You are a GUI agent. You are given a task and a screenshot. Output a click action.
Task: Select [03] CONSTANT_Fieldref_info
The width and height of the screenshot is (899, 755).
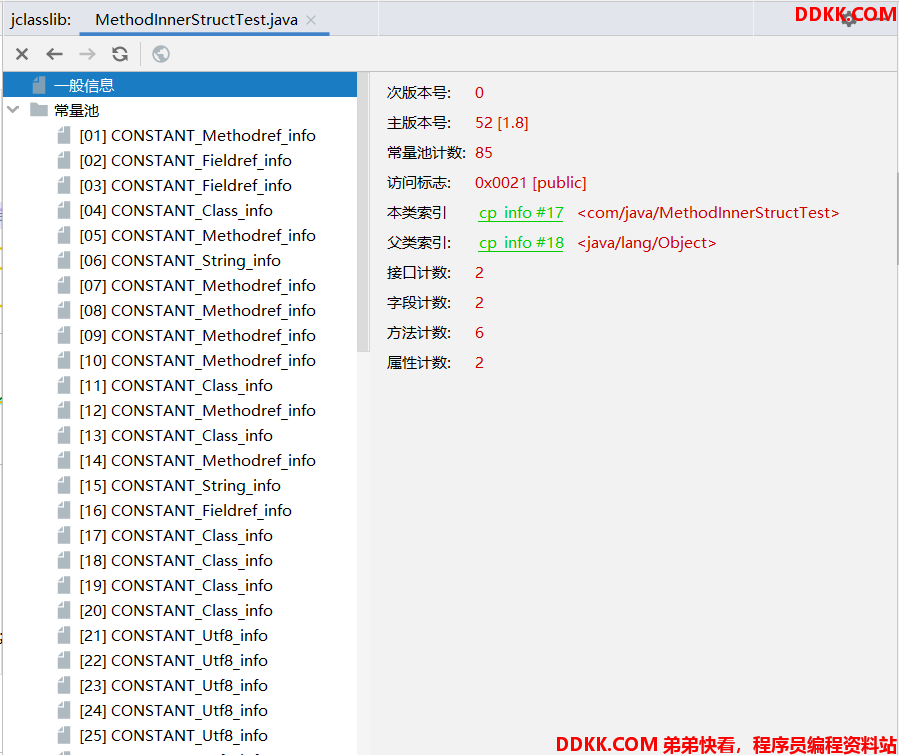[185, 186]
